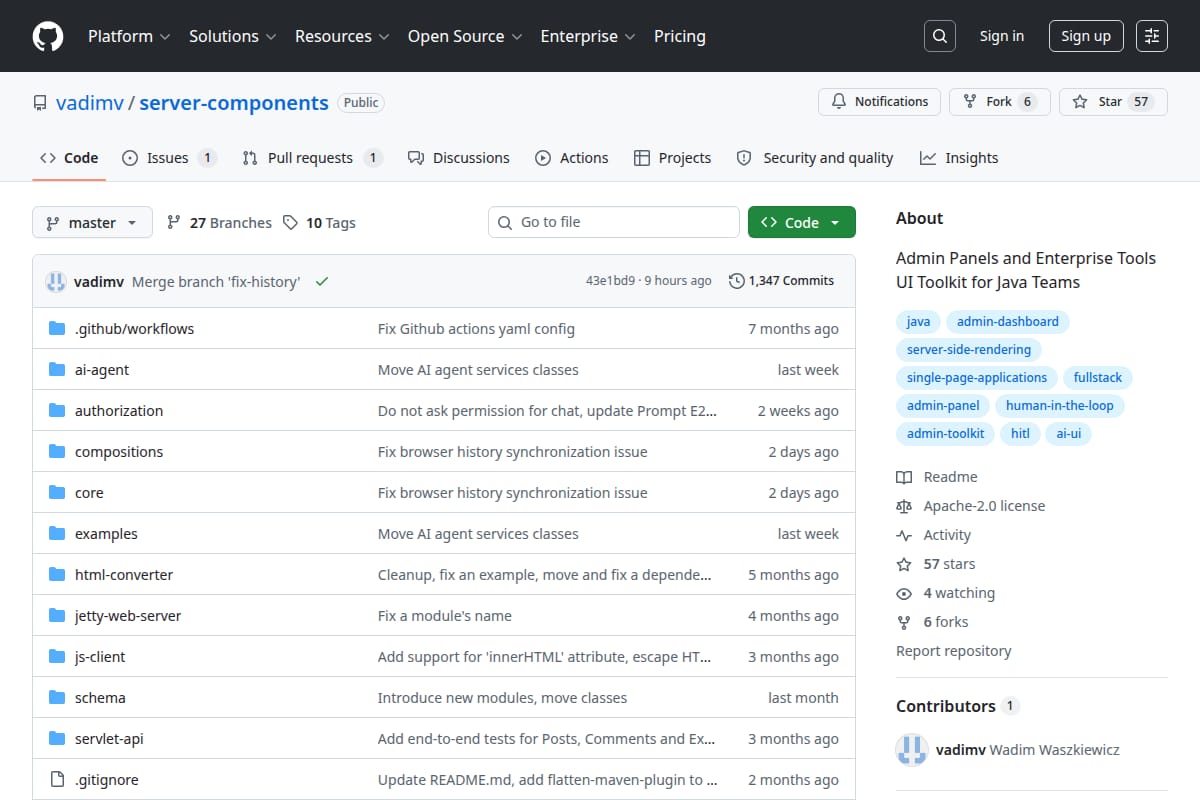Open the vadimv owner link

point(90,102)
